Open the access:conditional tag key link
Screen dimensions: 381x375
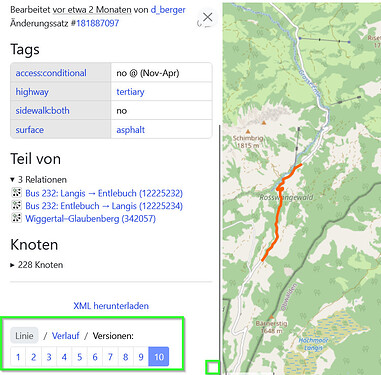coord(51,73)
